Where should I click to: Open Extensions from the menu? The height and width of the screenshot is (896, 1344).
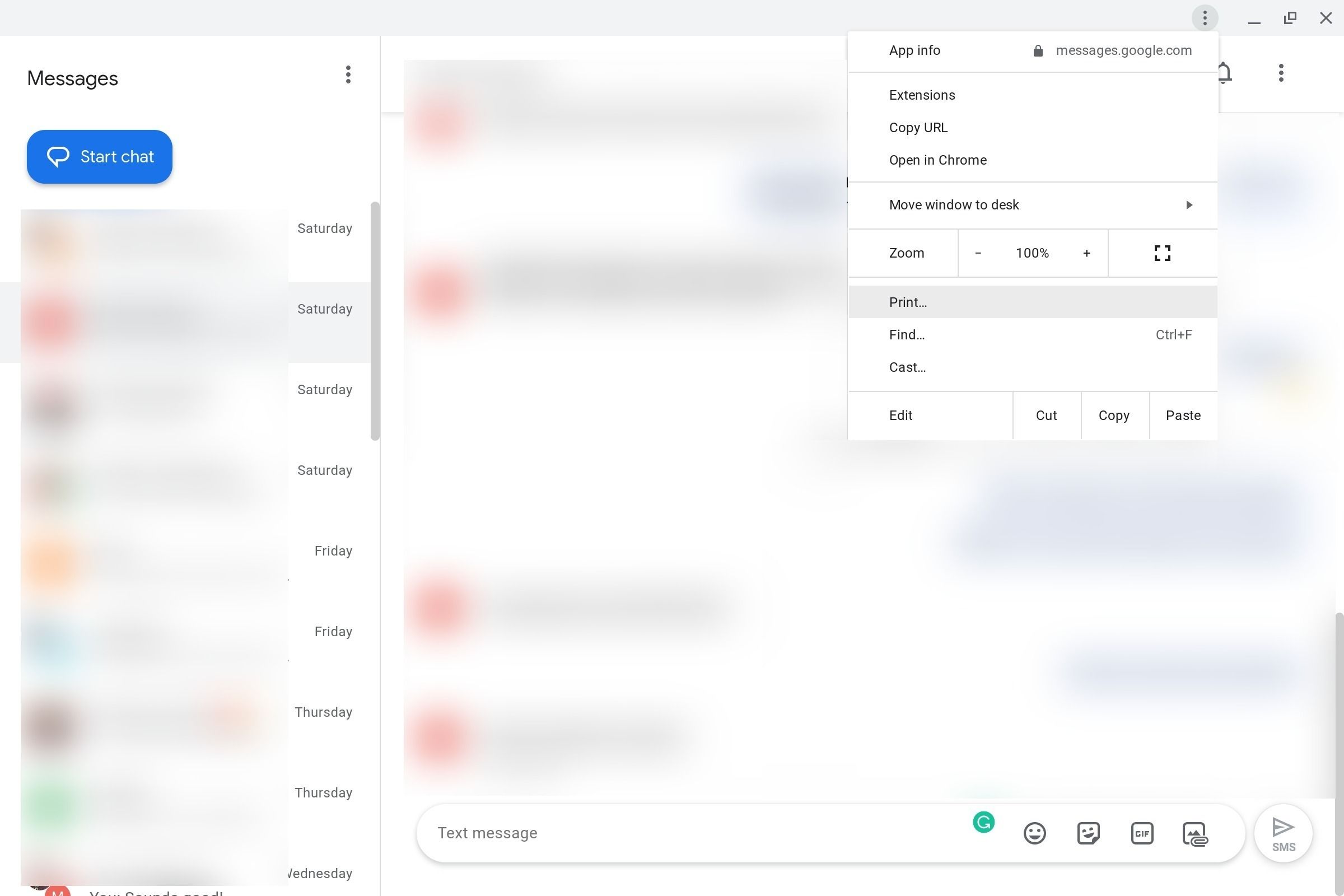tap(1033, 95)
